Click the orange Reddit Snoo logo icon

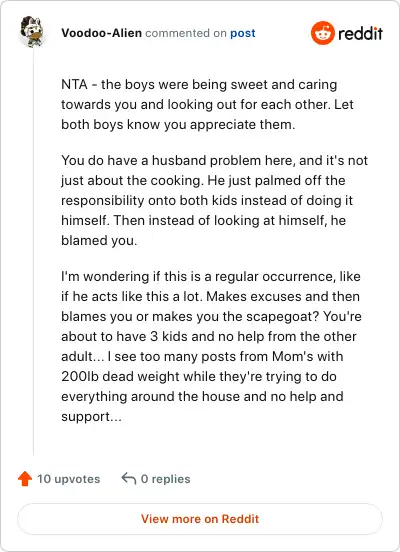[323, 33]
